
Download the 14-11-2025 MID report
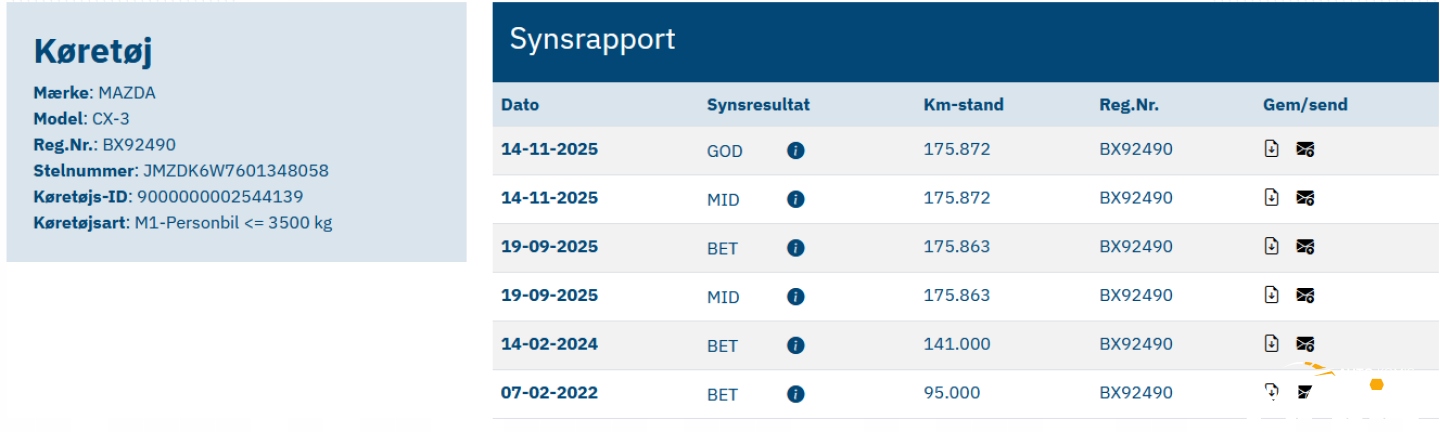(1272, 198)
